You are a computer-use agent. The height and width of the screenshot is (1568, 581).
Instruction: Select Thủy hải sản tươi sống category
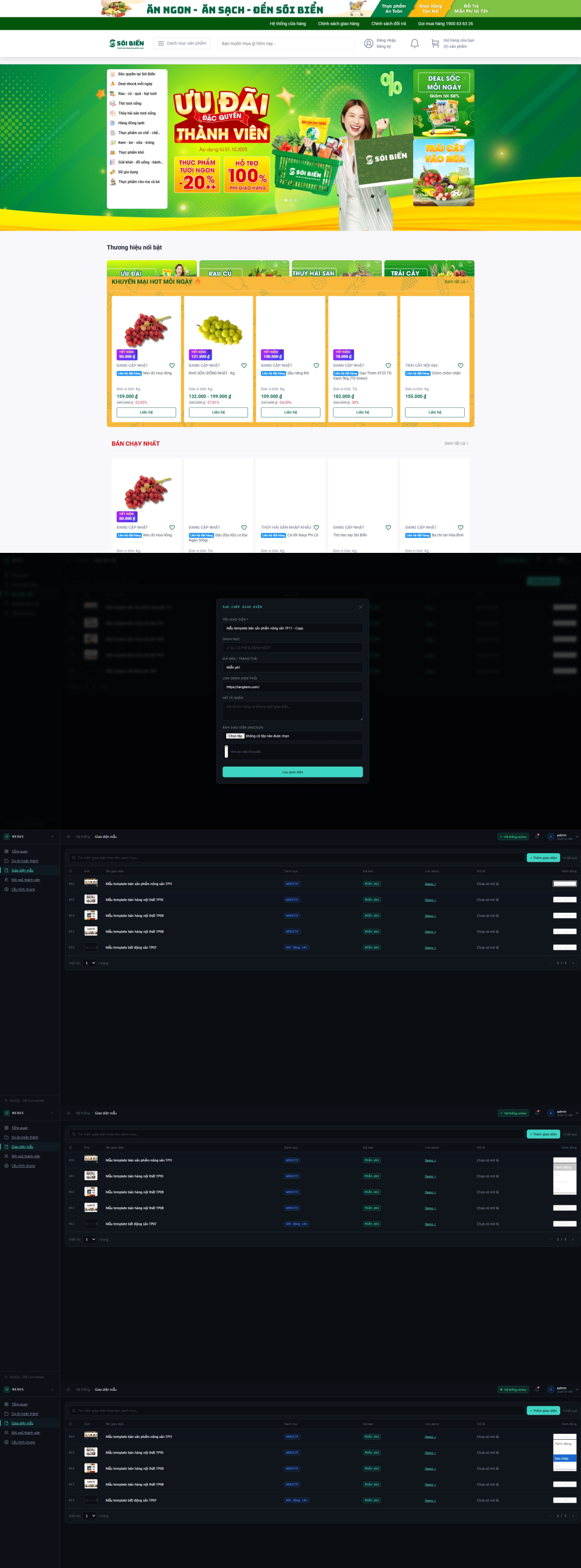pos(137,113)
